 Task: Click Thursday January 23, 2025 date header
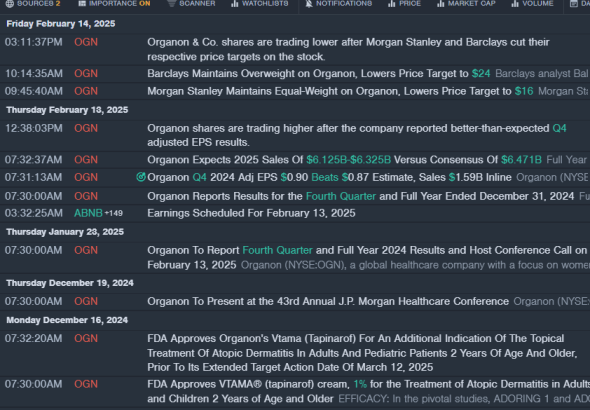65,232
